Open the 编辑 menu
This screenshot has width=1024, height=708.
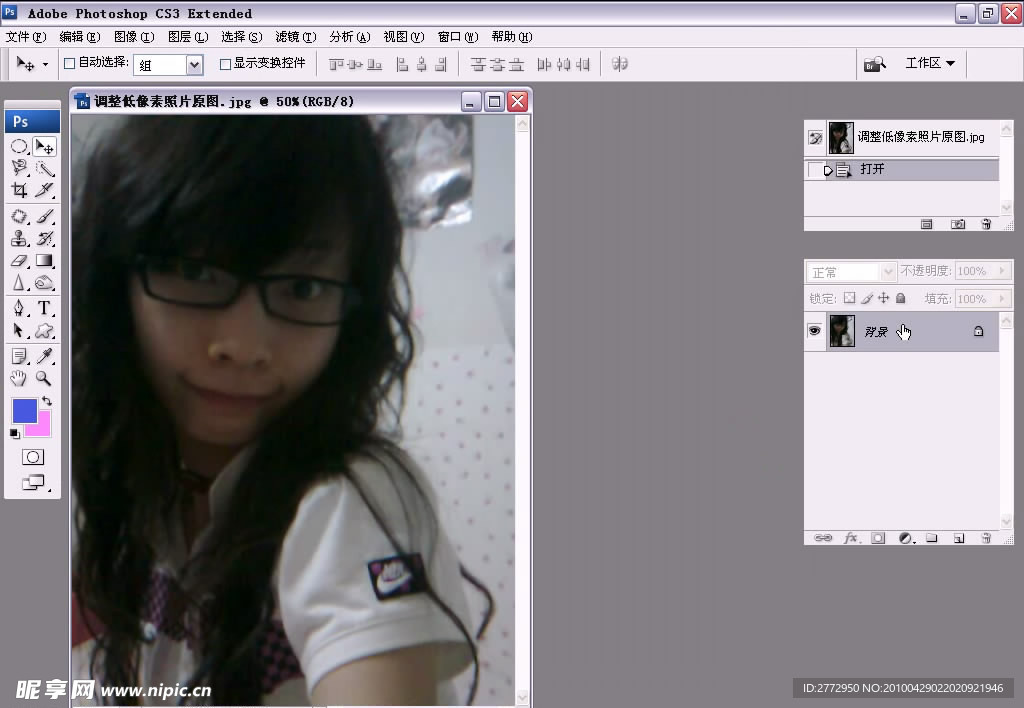[x=80, y=37]
